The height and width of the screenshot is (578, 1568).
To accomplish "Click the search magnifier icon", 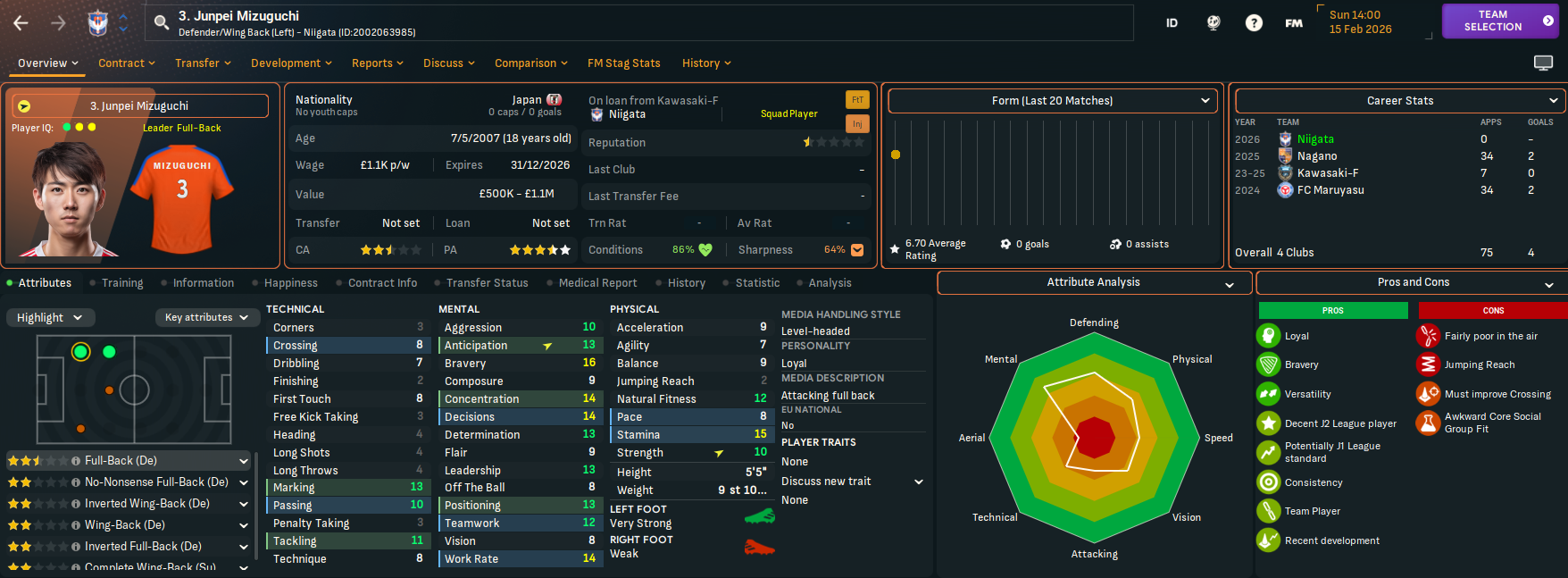I will (x=162, y=22).
